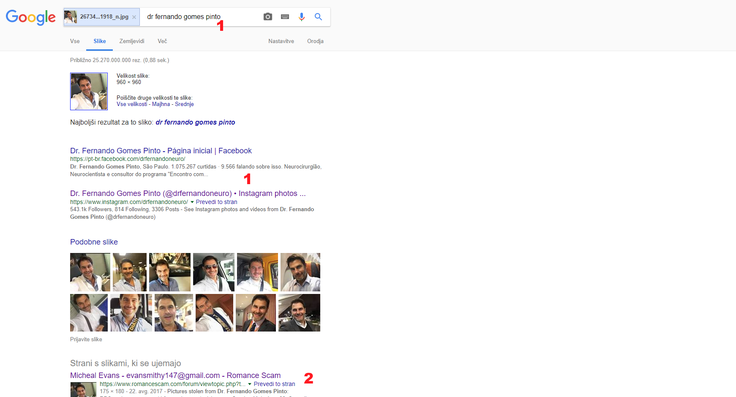Viewport: 736px width, 397px height.
Task: Open the Orodja tools menu
Action: tap(315, 41)
